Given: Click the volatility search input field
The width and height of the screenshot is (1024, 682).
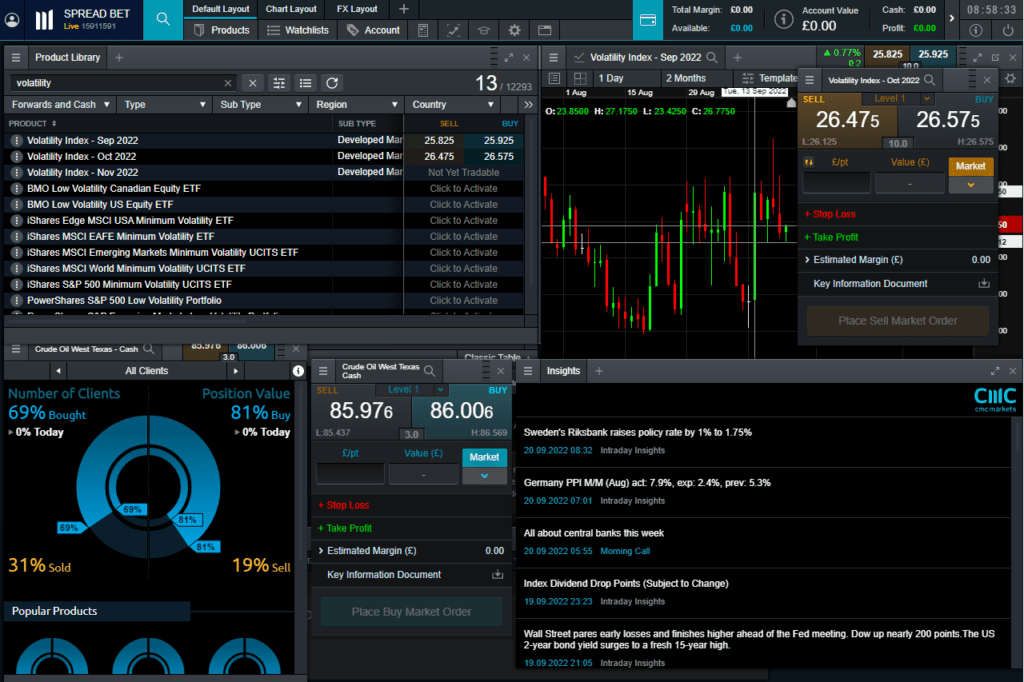Looking at the screenshot, I should click(x=120, y=83).
